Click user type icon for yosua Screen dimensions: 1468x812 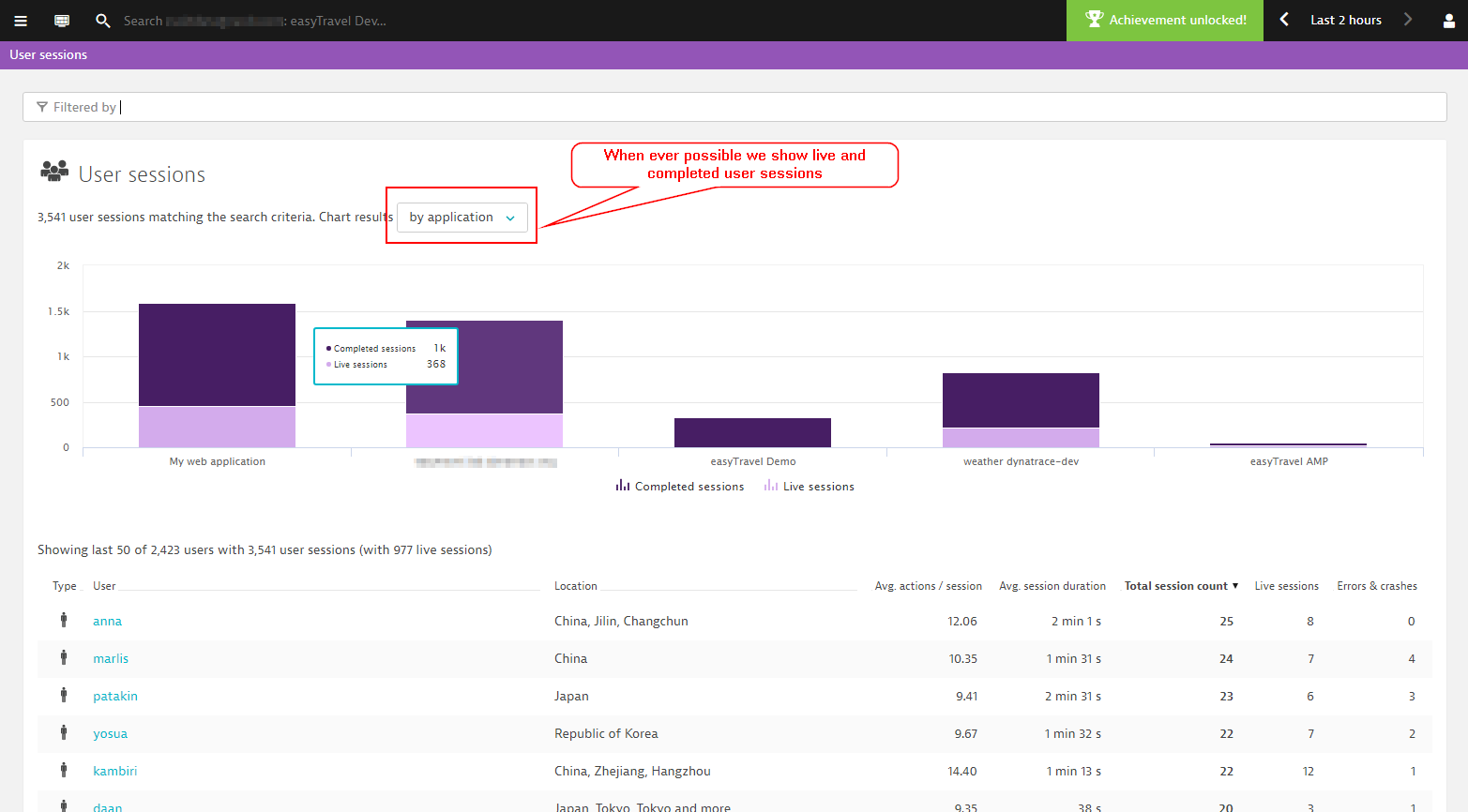coord(64,732)
